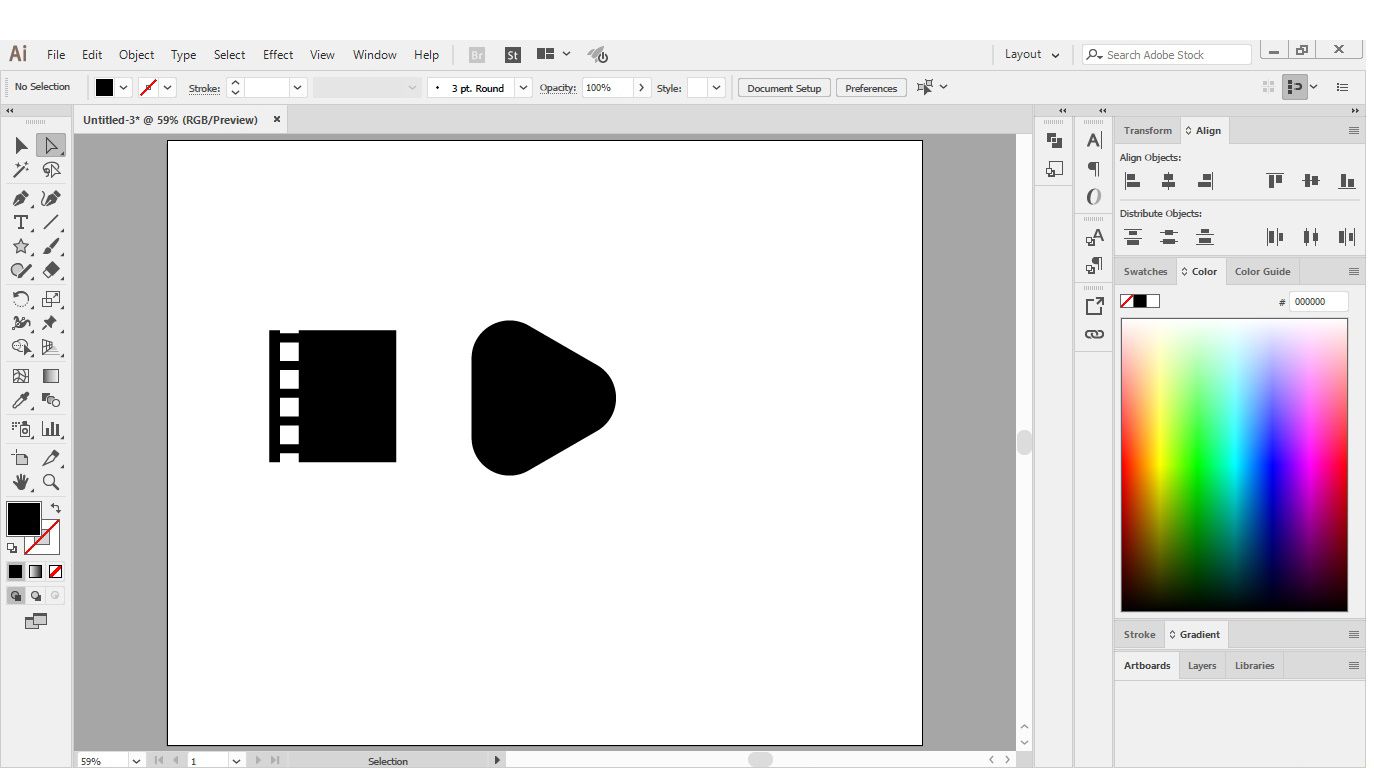The image size is (1374, 768).
Task: Pick a color from the spectrum picker
Action: click(x=1234, y=465)
